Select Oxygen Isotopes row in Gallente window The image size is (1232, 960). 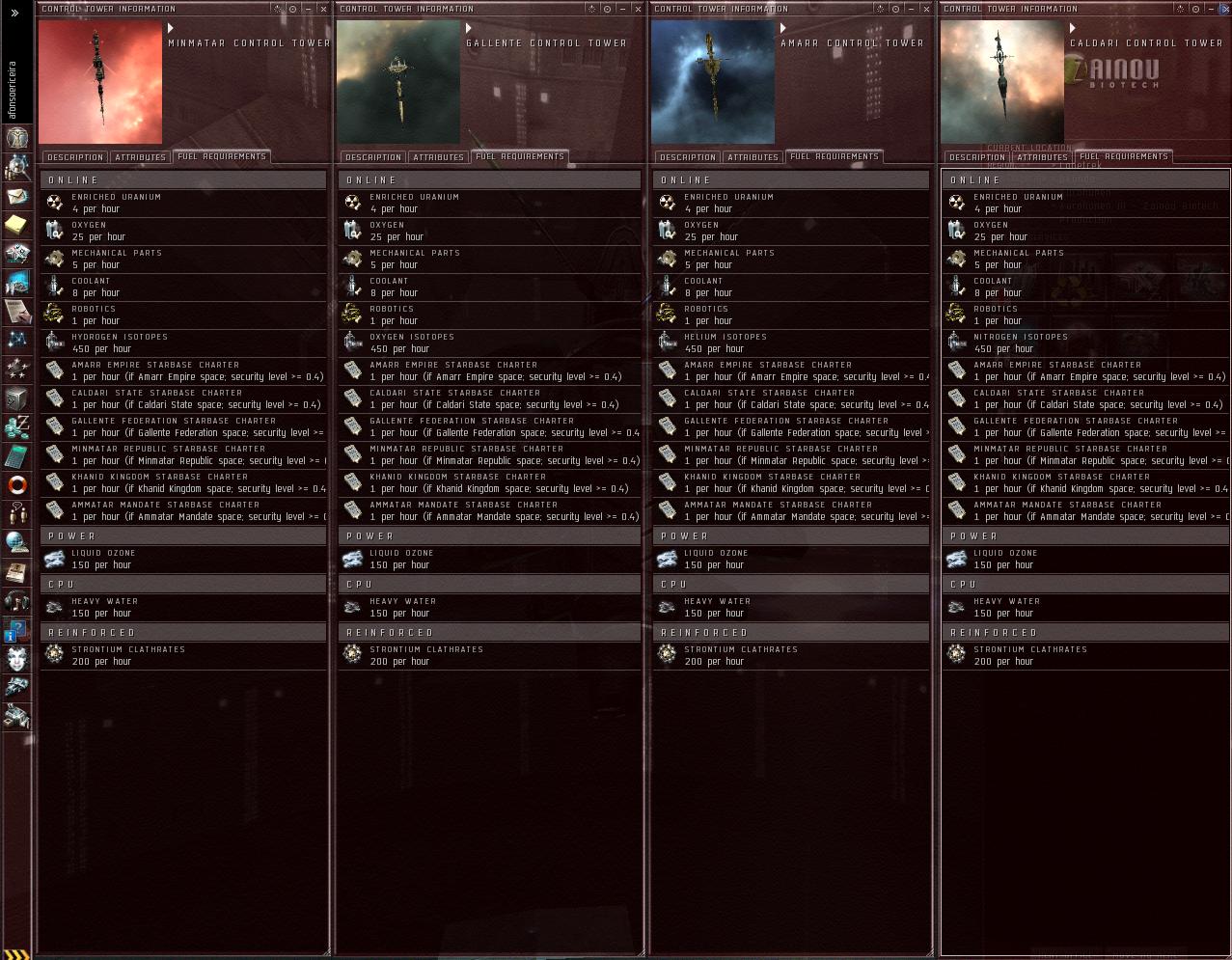(489, 343)
